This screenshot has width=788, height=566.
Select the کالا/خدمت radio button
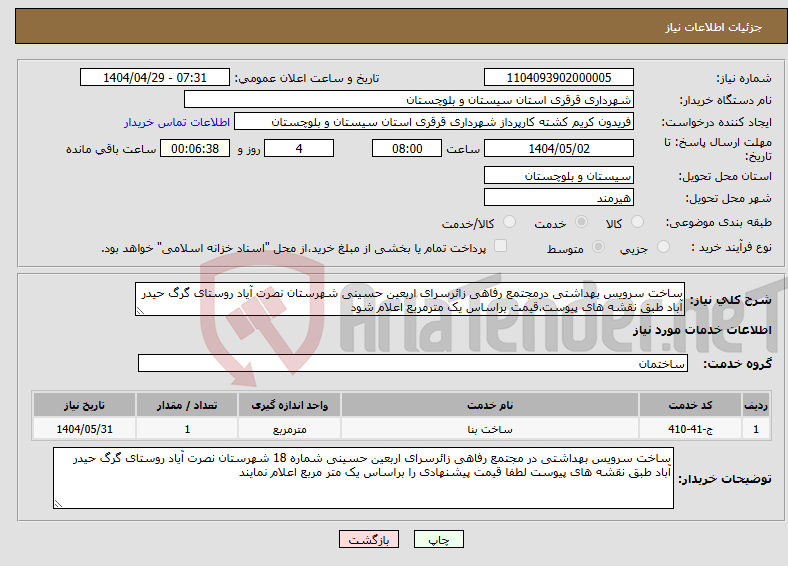pos(509,222)
